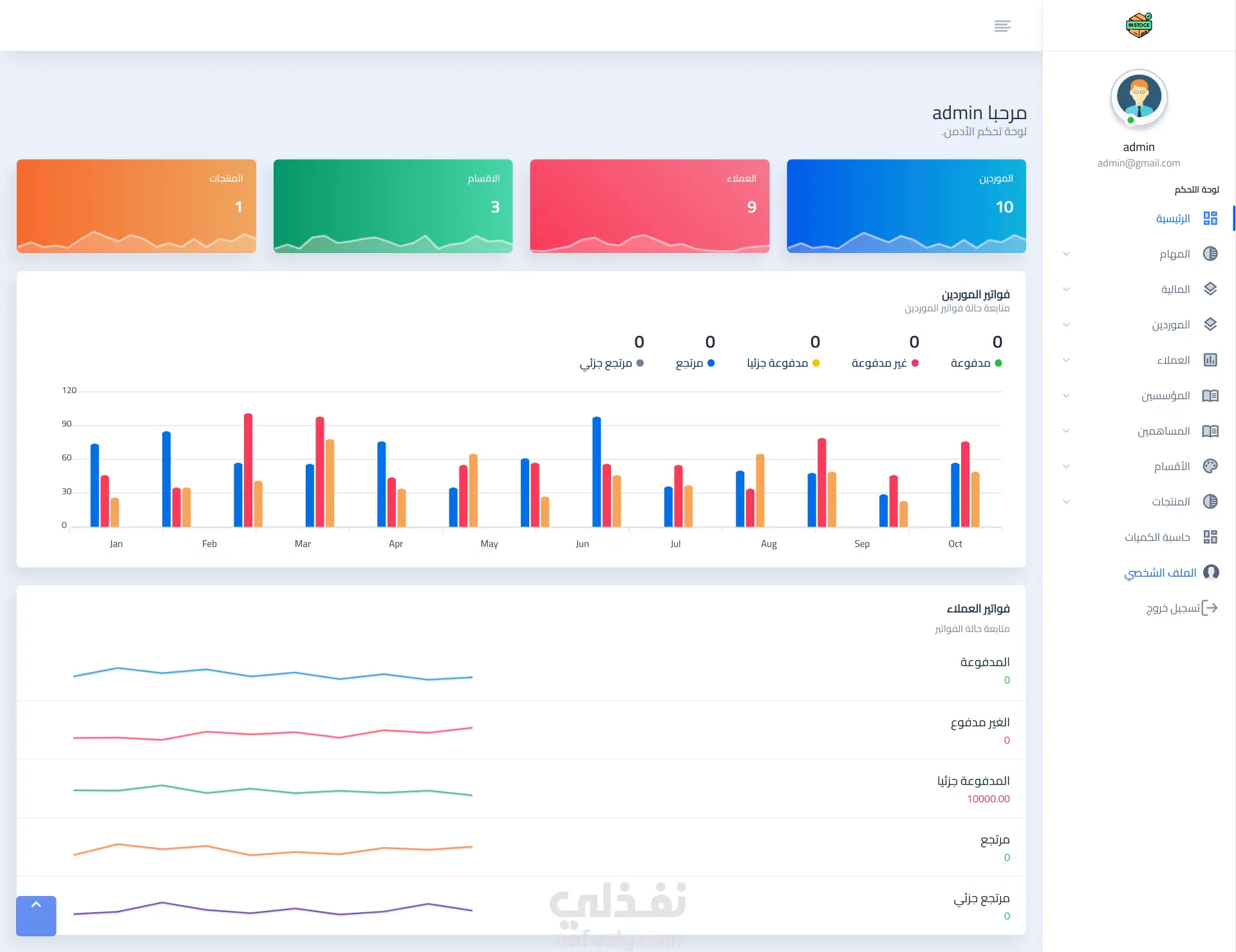Toggle the غير مدفوعة red legend item
Viewport: 1236px width, 952px height.
point(885,363)
